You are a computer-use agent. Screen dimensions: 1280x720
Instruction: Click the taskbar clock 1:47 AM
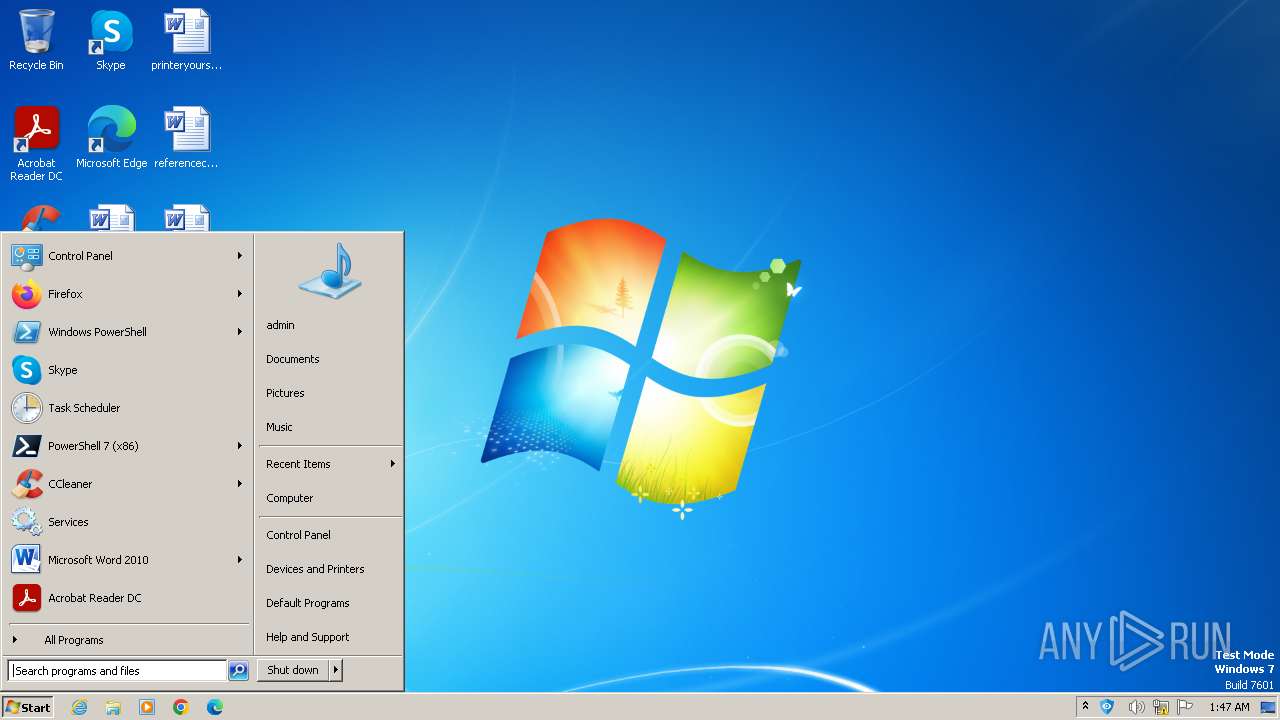click(x=1229, y=707)
